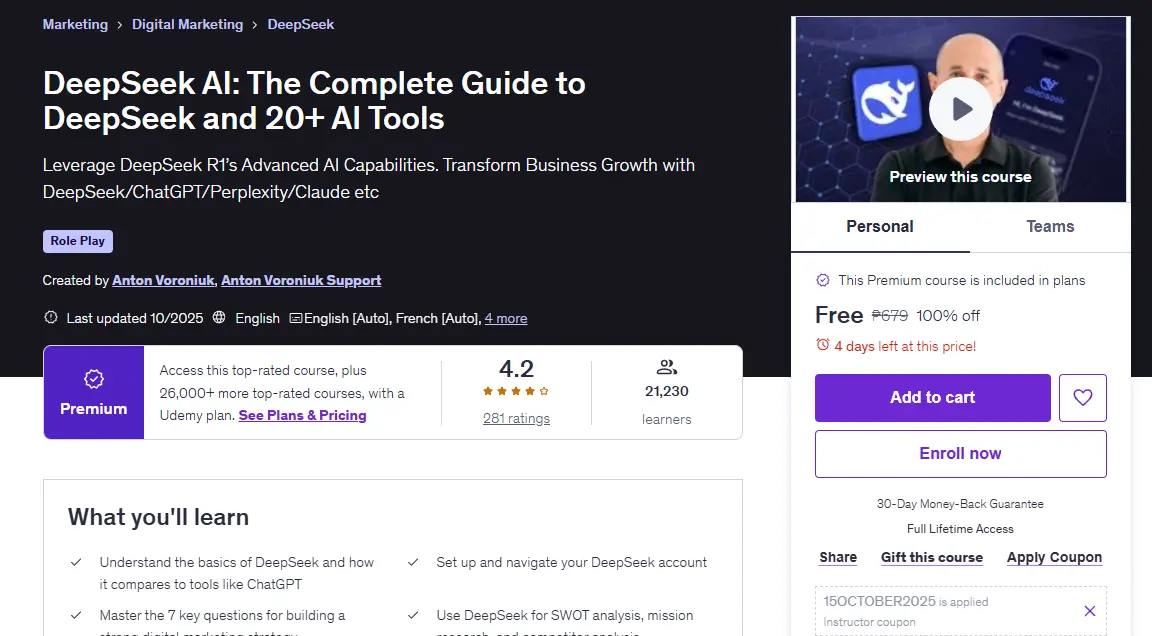Open See Plans & Pricing link

pos(302,415)
